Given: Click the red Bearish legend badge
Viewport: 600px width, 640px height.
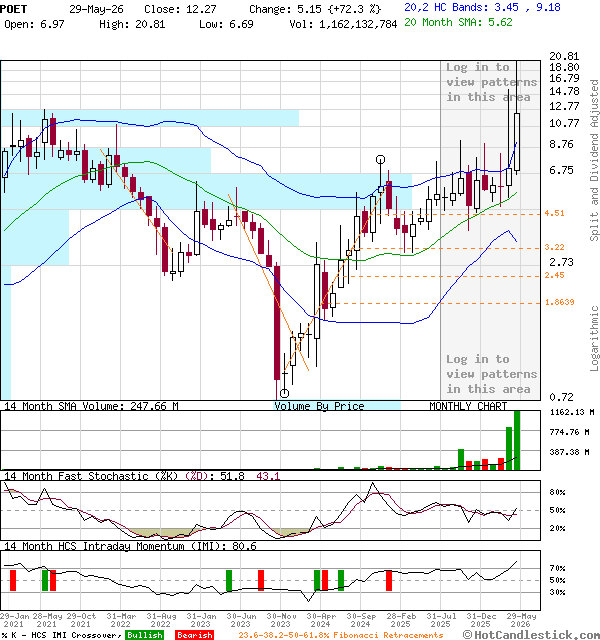Looking at the screenshot, I should [194, 635].
